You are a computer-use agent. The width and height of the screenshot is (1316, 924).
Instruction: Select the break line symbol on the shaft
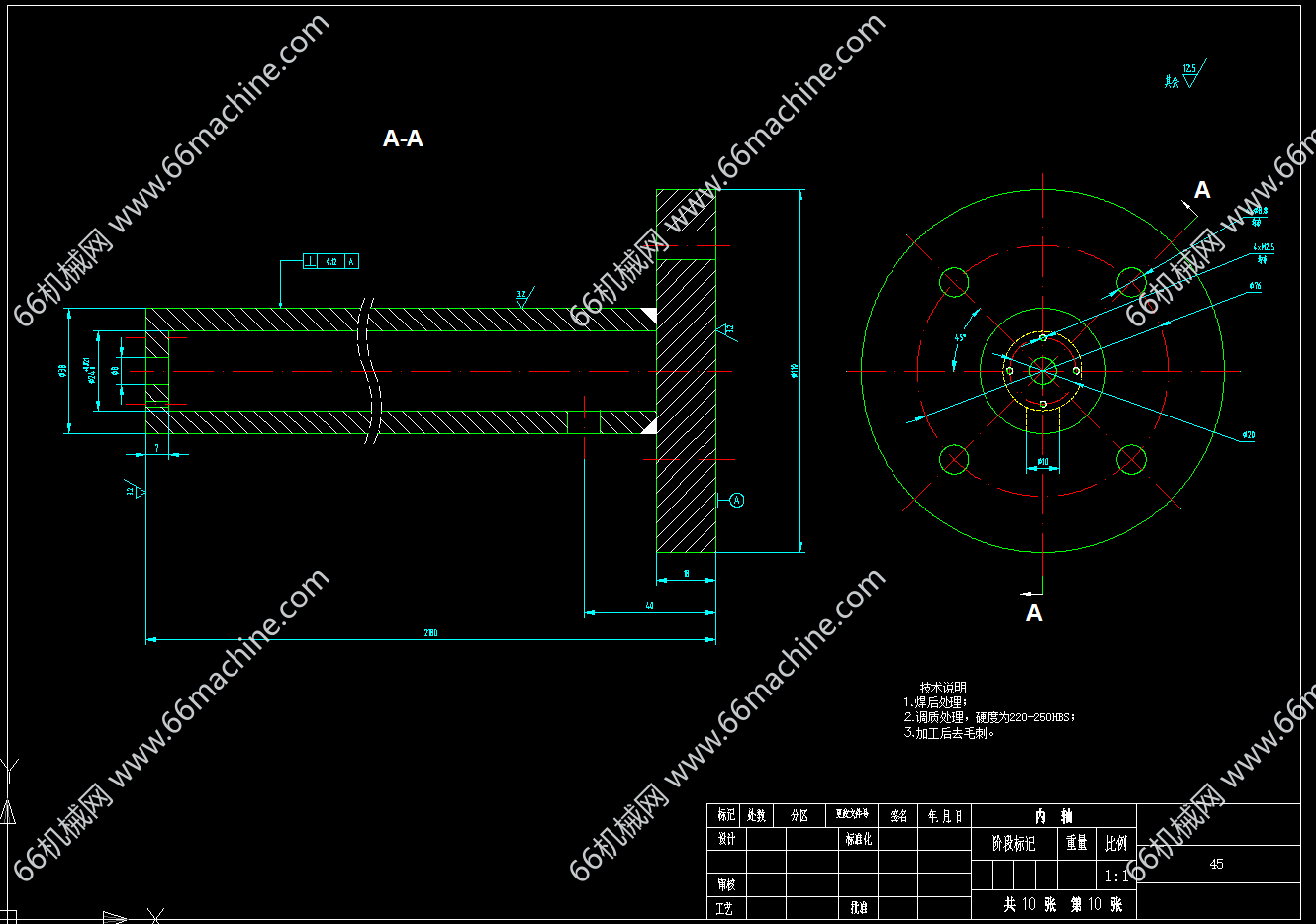[370, 371]
